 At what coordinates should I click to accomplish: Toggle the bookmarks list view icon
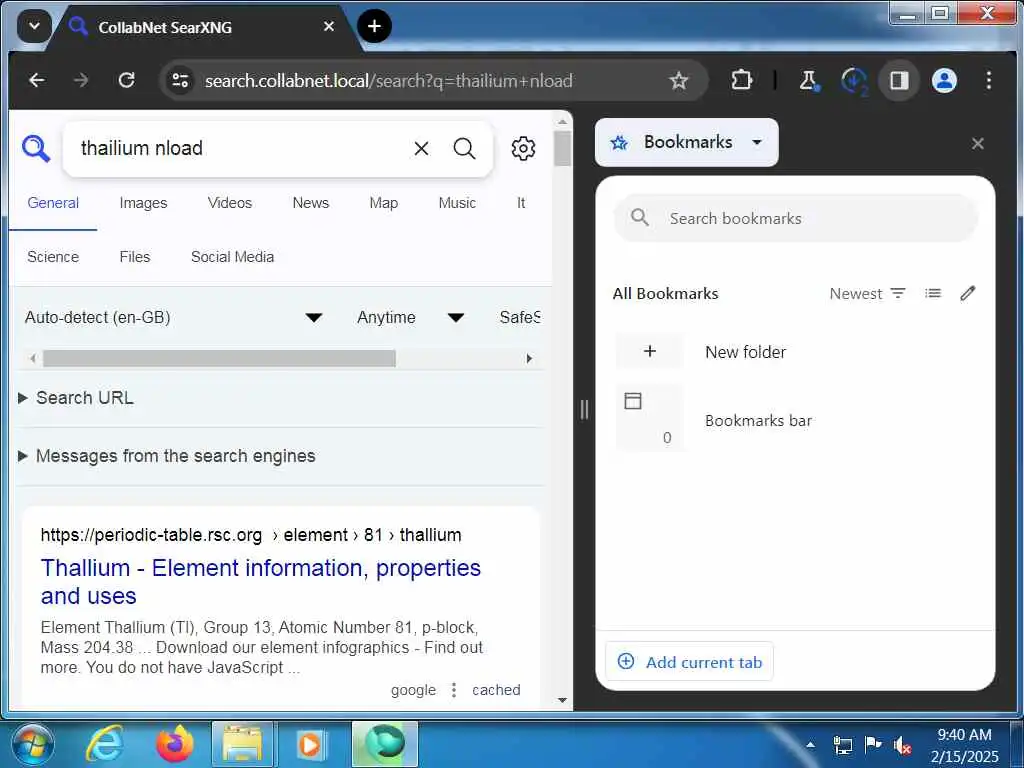click(933, 294)
